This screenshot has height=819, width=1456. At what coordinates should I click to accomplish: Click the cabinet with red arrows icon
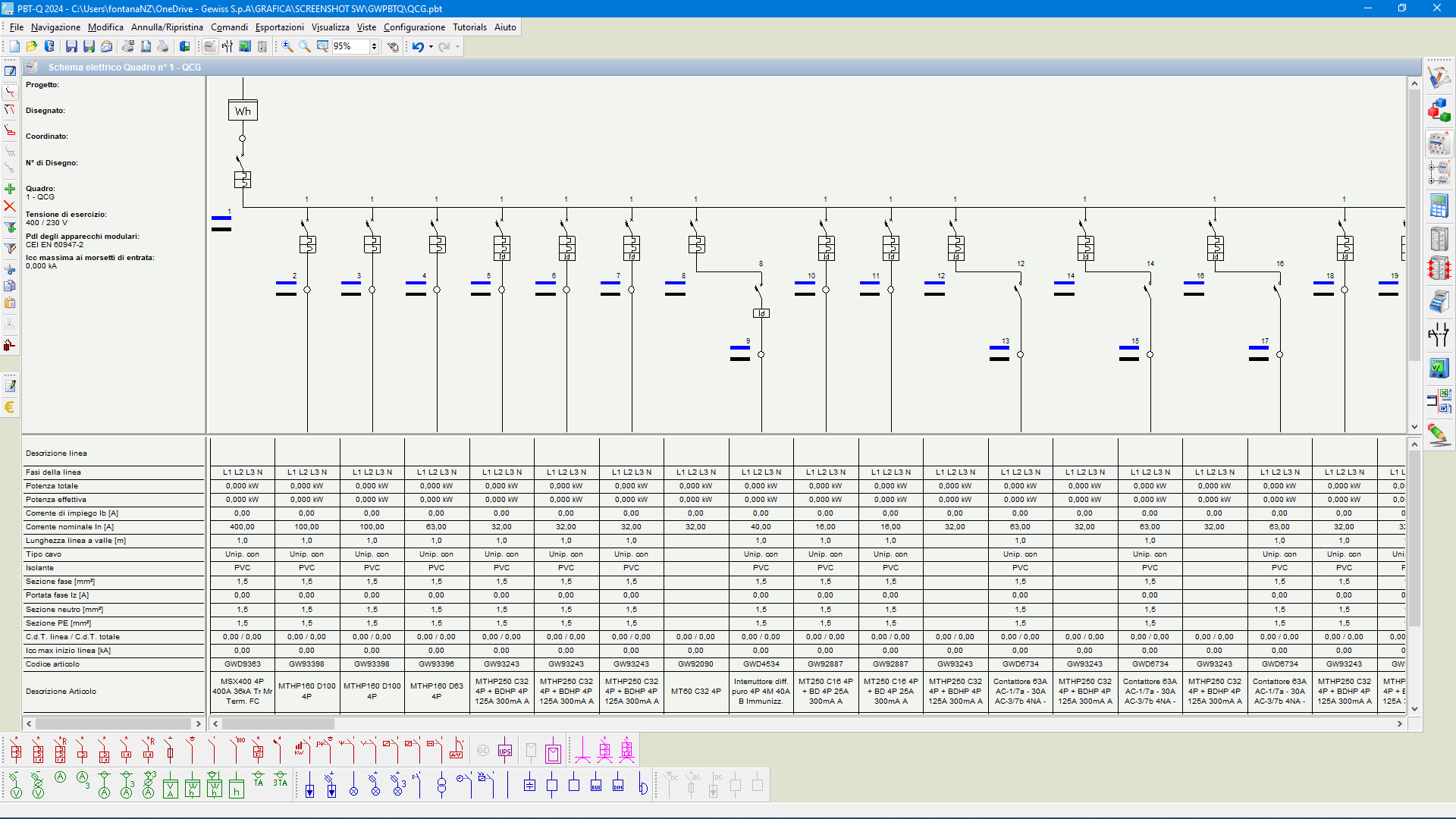[x=1439, y=268]
